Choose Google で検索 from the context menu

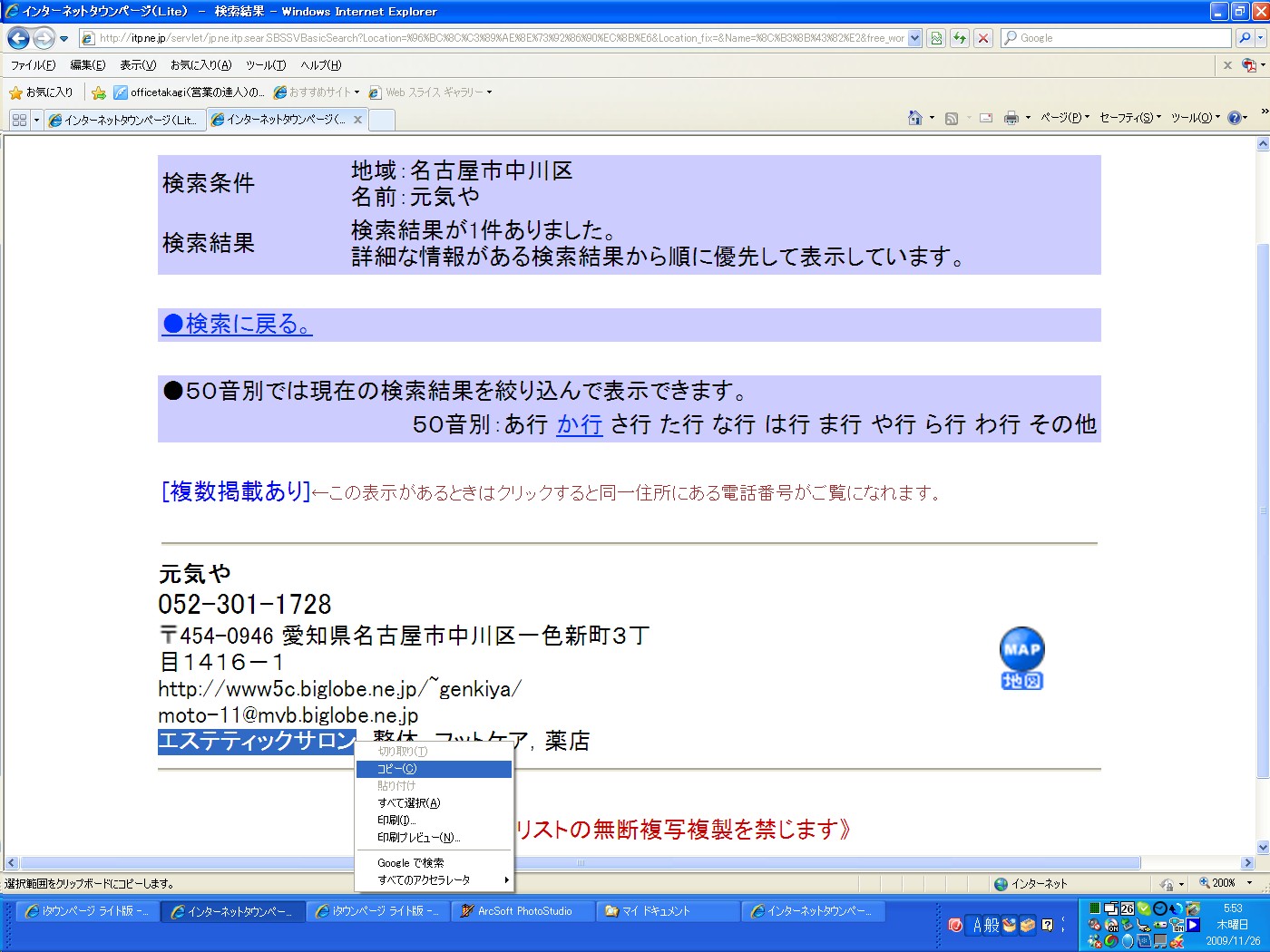tap(434, 863)
